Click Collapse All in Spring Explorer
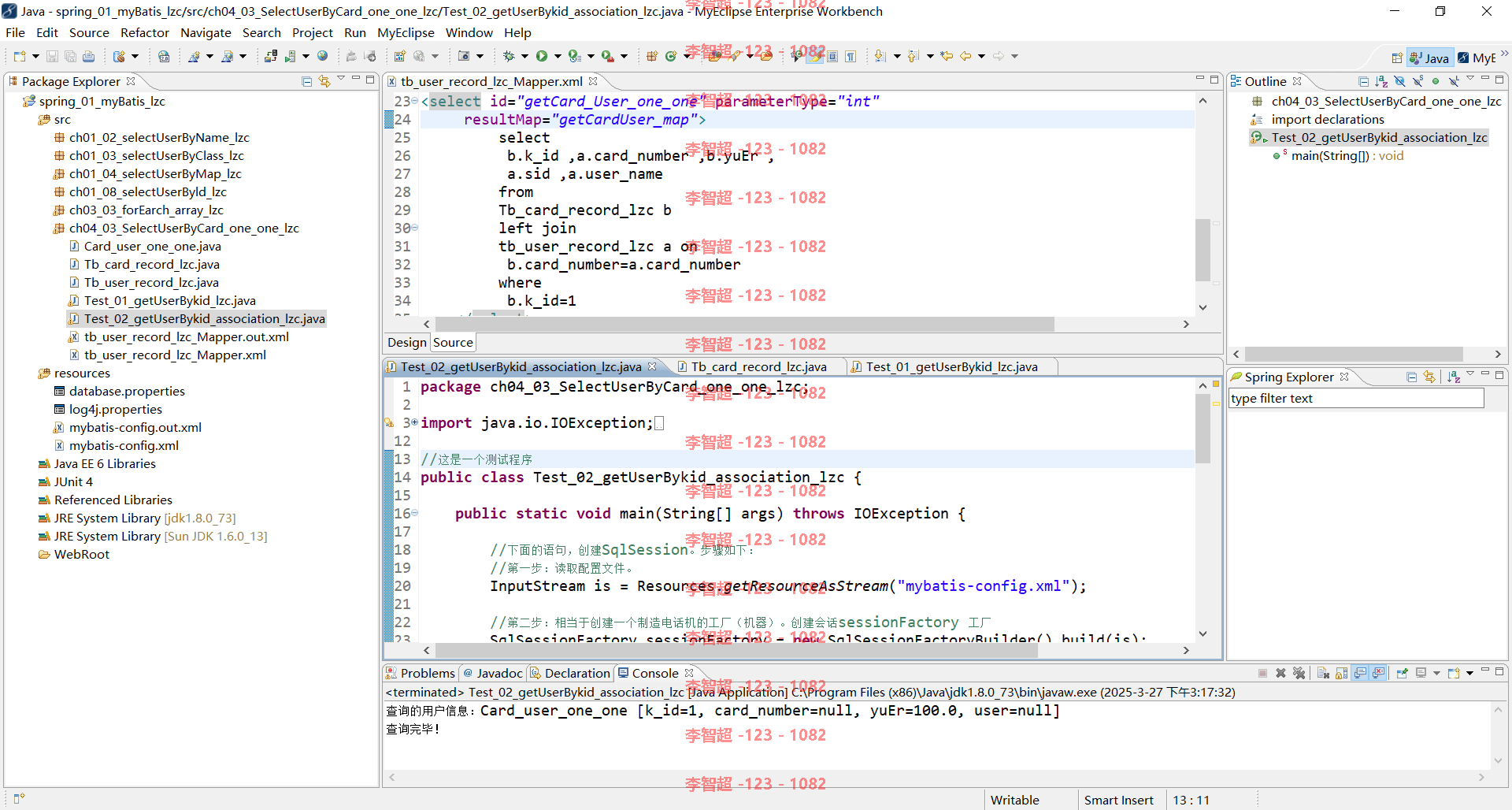1512x810 pixels. (x=1411, y=377)
